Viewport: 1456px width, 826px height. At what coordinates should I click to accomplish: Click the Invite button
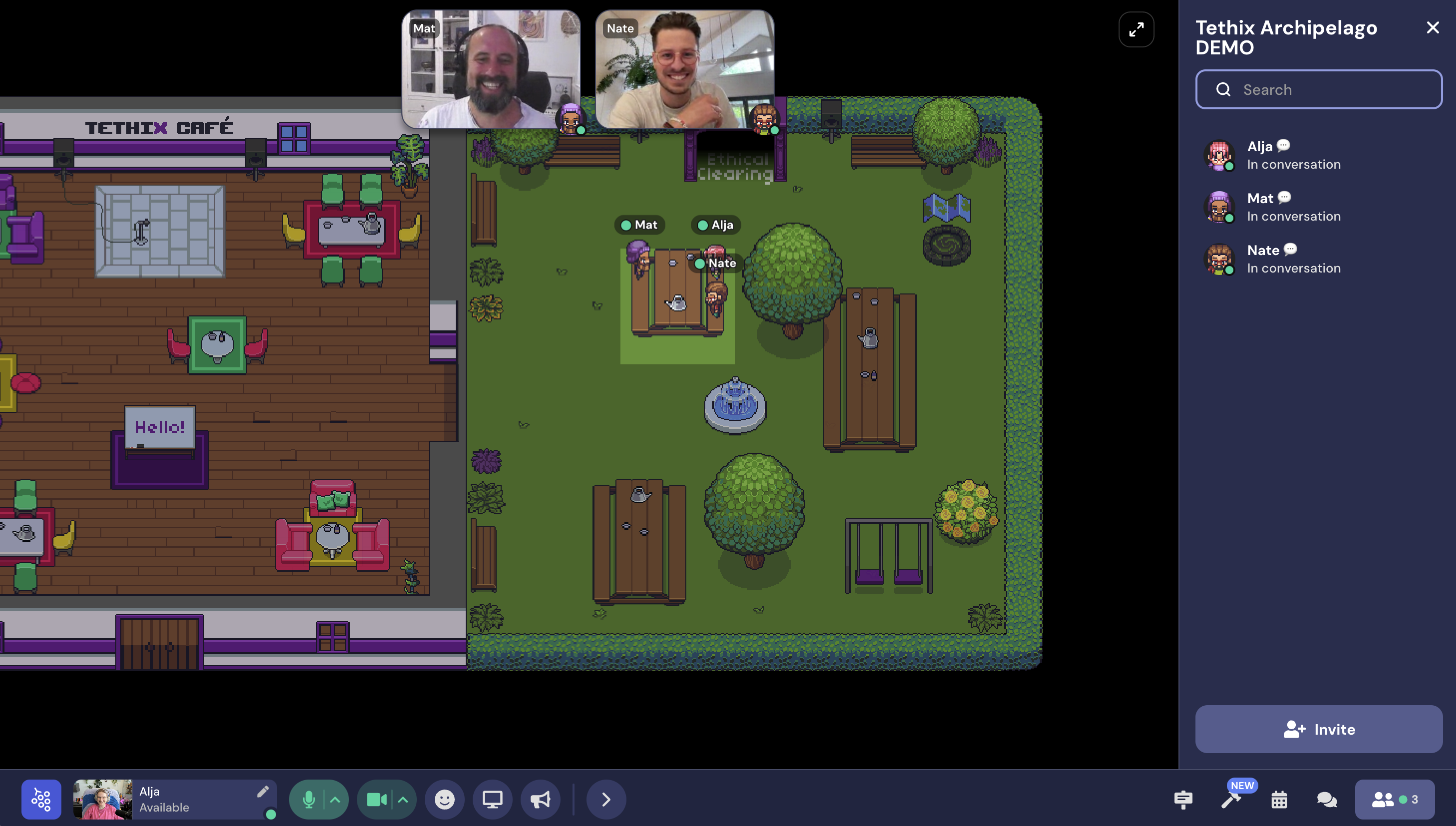1318,729
